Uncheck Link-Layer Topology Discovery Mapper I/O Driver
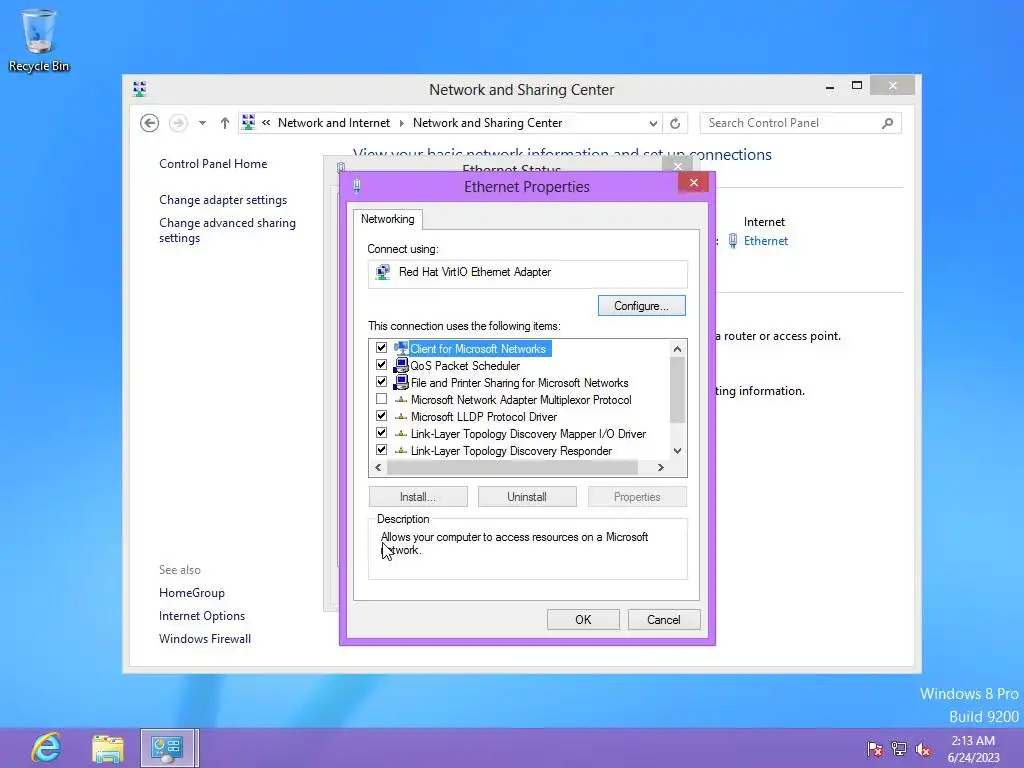 pos(381,433)
